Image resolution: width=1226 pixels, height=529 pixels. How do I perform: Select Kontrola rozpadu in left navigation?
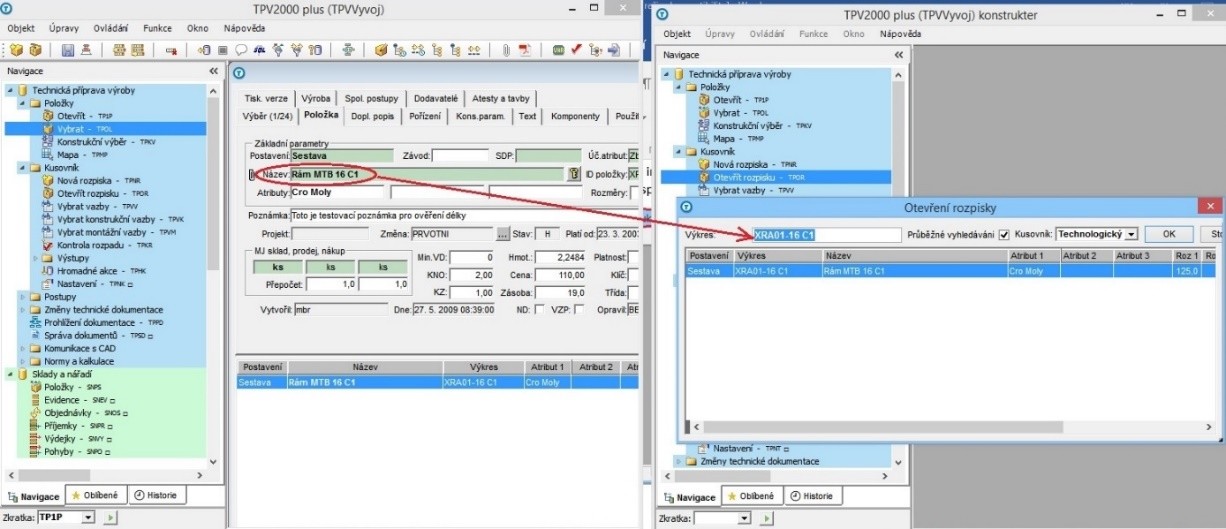click(x=97, y=245)
